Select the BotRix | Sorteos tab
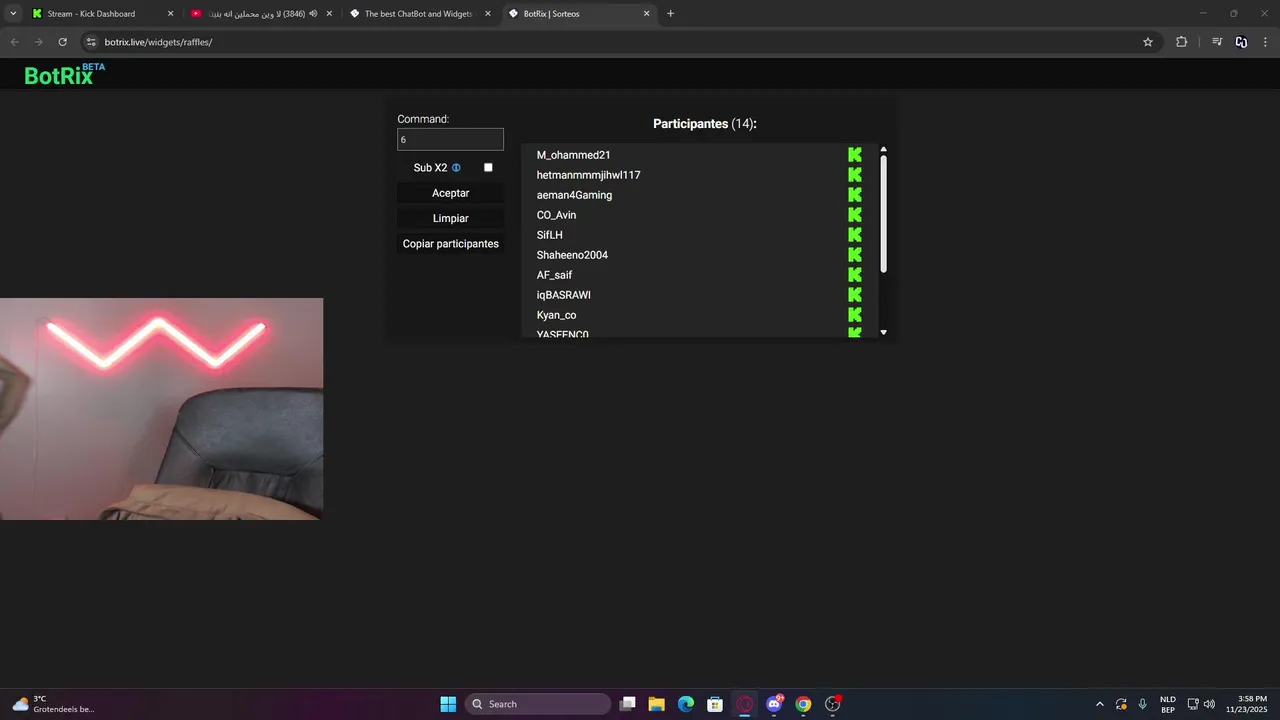1280x720 pixels. click(x=578, y=14)
